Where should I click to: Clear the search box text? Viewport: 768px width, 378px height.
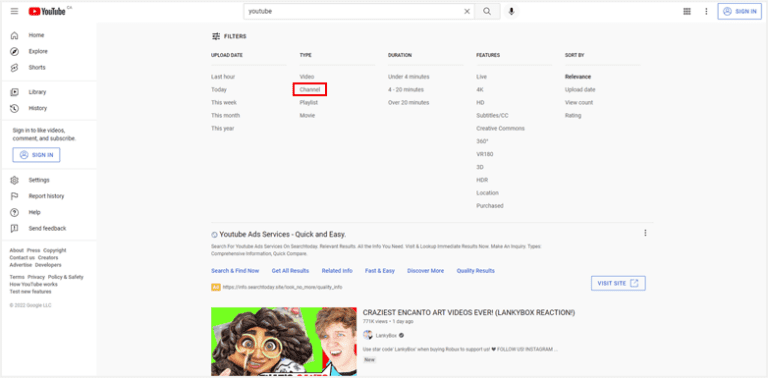[x=467, y=11]
